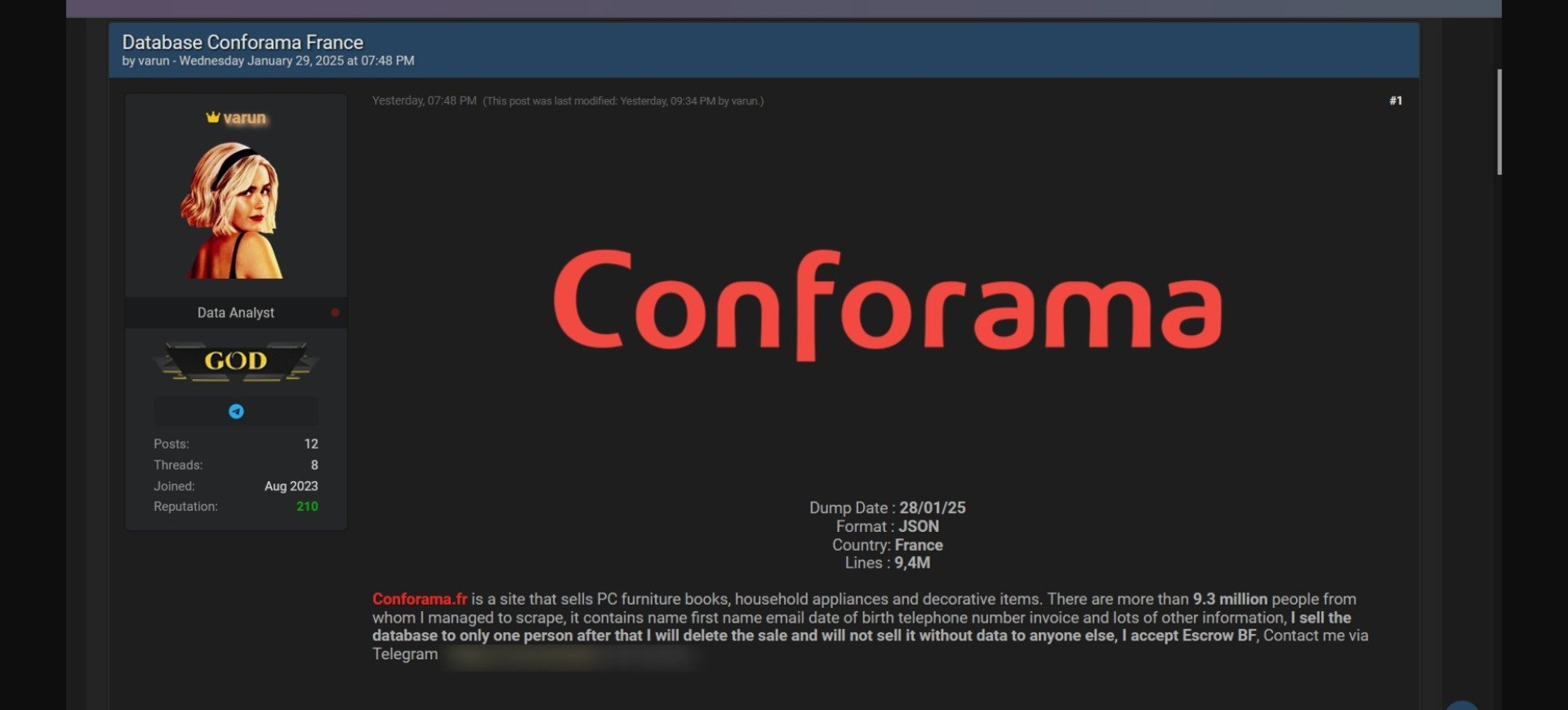Image resolution: width=1568 pixels, height=710 pixels.
Task: Open varun's profile via the username
Action: click(245, 118)
